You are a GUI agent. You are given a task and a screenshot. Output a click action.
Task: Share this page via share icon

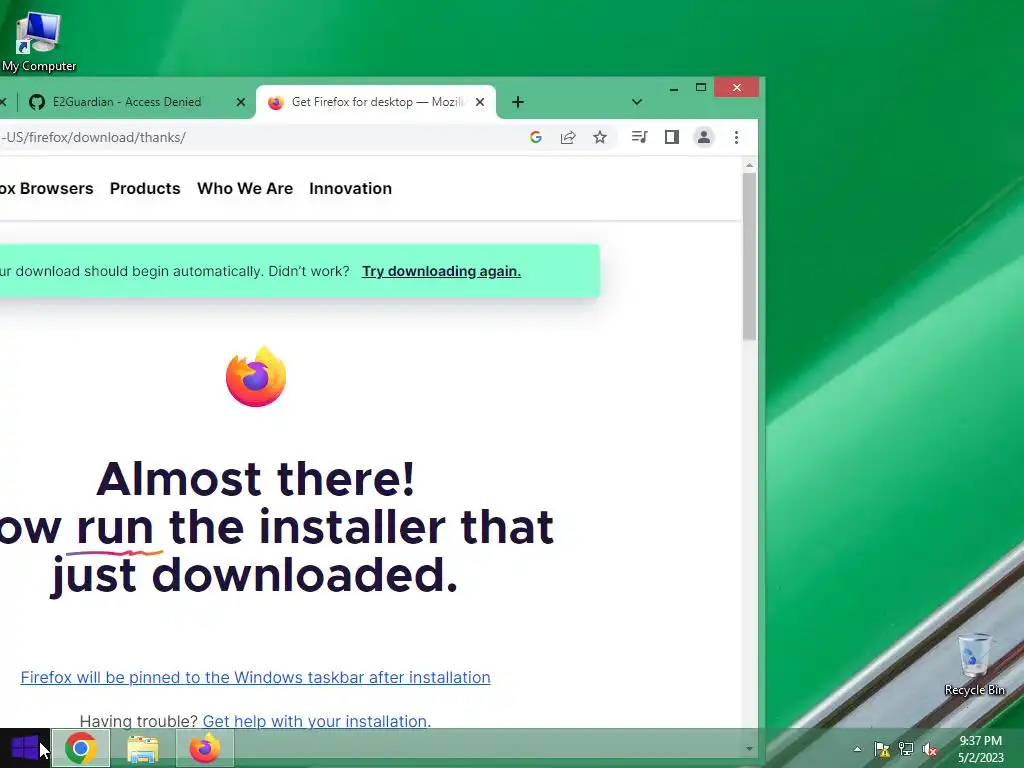(x=568, y=137)
